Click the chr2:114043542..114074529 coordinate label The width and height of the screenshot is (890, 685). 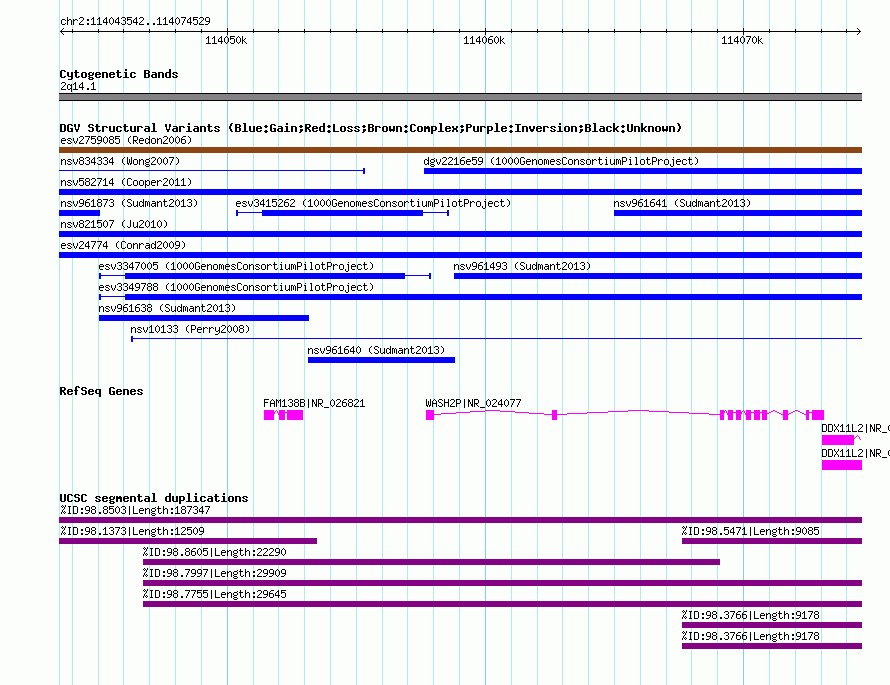pos(135,21)
